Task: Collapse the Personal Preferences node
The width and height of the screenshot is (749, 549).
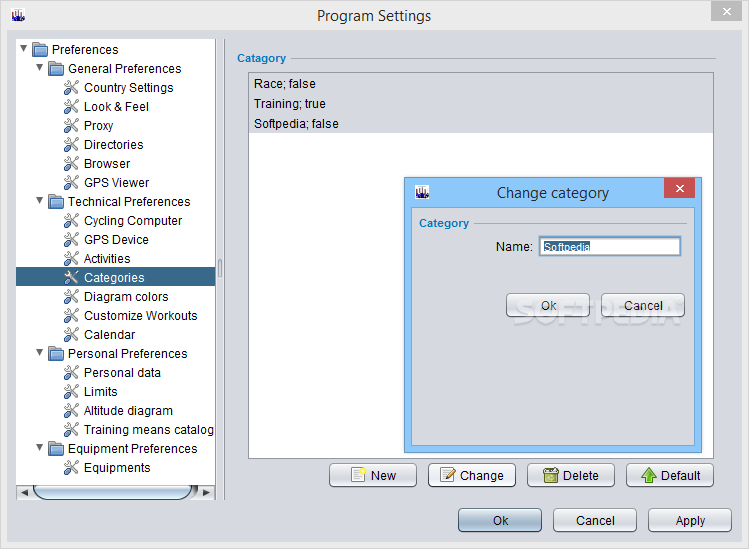Action: point(40,352)
